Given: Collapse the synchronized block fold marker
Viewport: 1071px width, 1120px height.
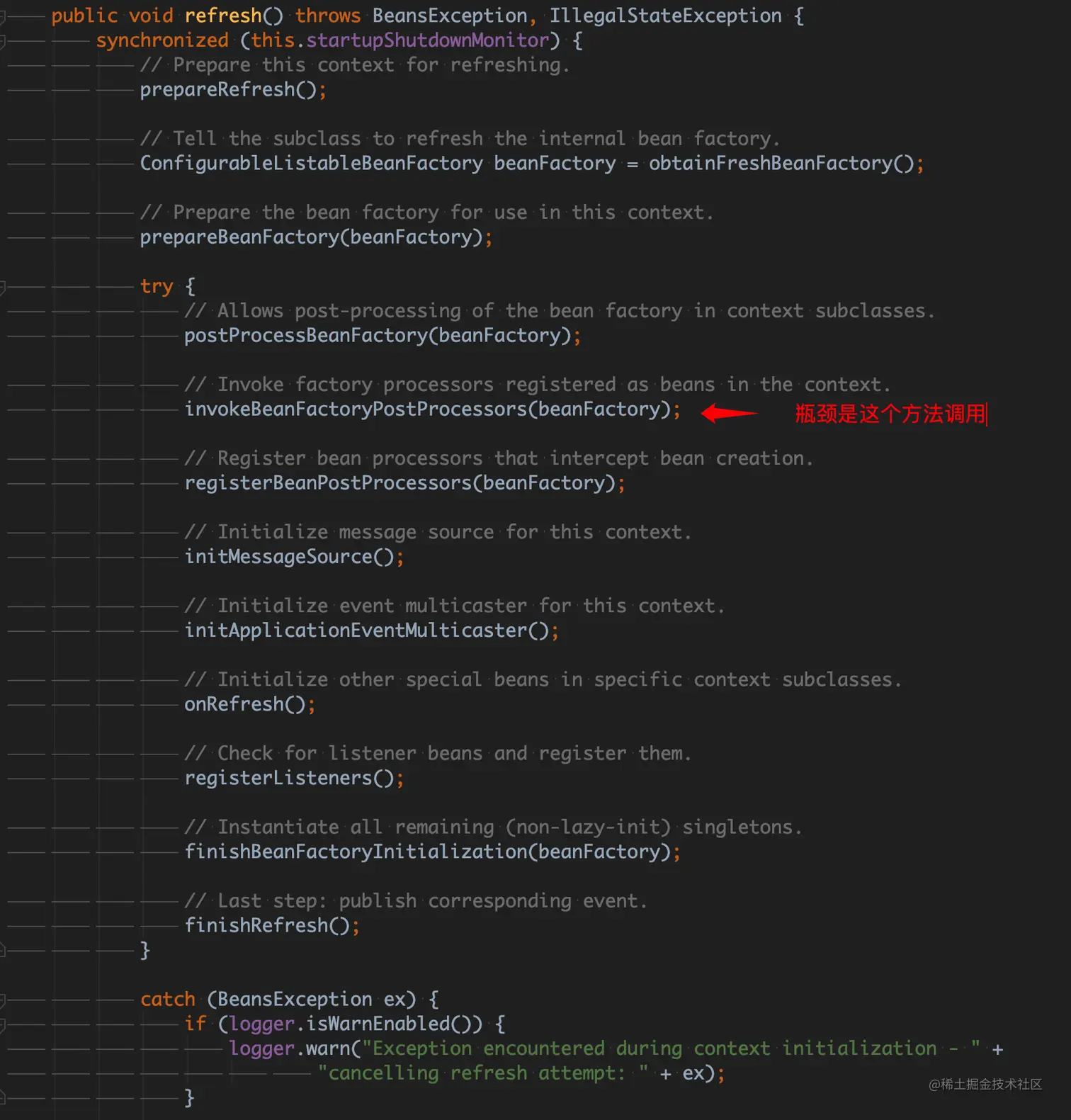Looking at the screenshot, I should point(2,42).
